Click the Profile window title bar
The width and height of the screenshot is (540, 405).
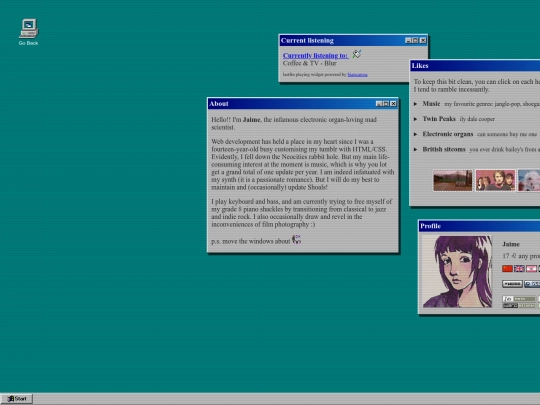click(479, 226)
